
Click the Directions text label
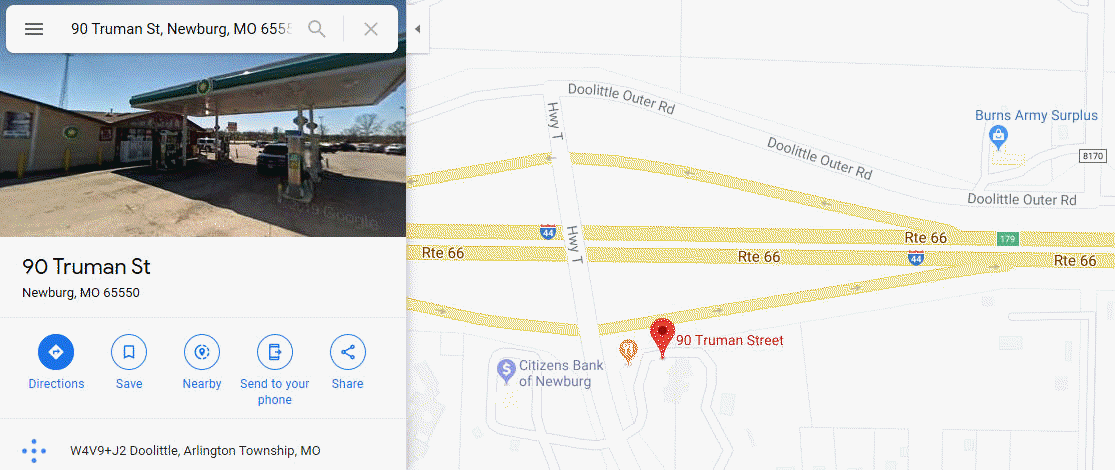[x=56, y=384]
